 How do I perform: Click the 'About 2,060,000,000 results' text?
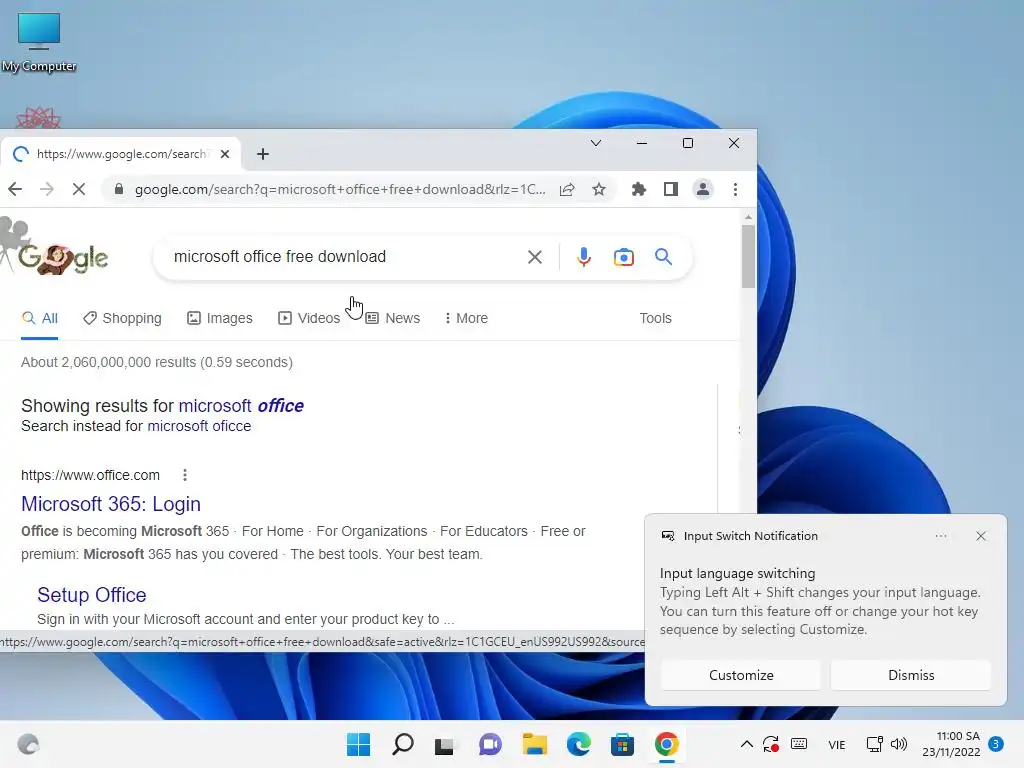(157, 362)
